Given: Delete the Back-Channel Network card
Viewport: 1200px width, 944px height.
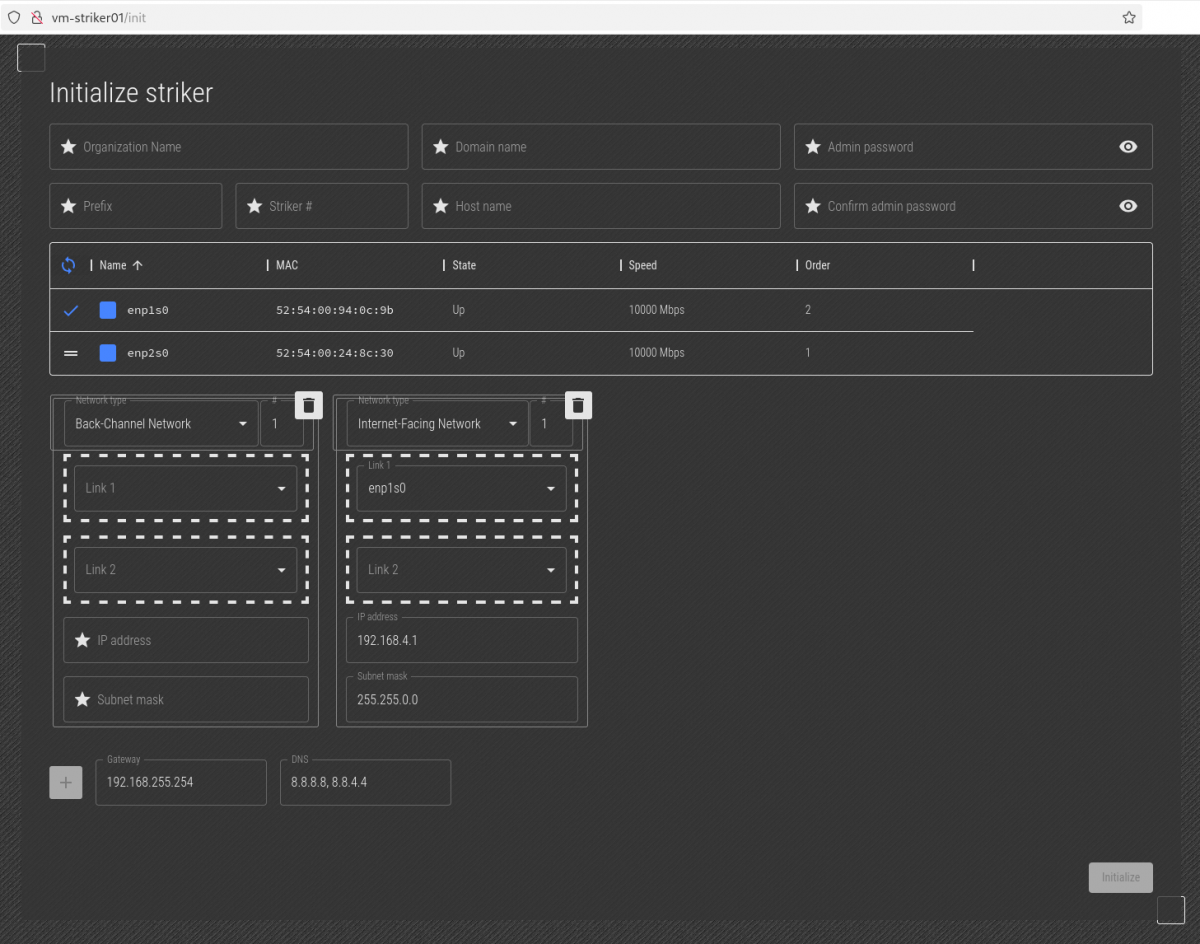Looking at the screenshot, I should point(309,405).
